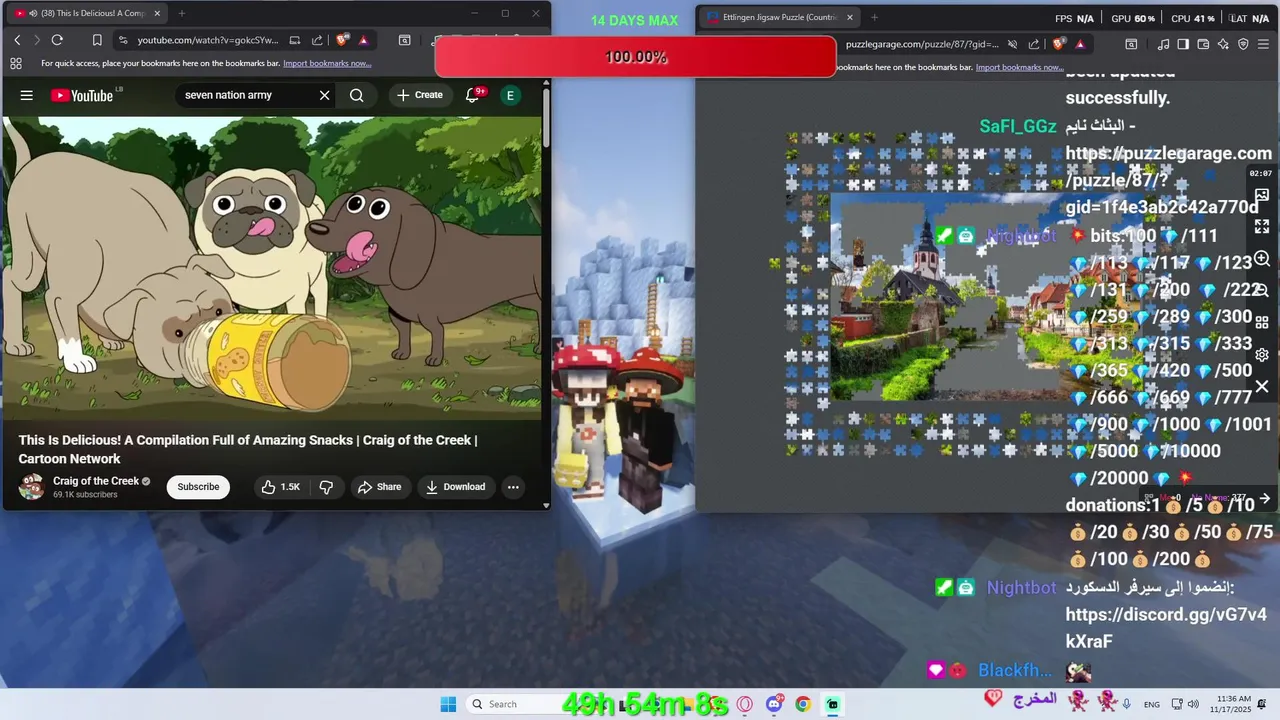
Task: Go to the YouTube home logo
Action: click(x=82, y=95)
